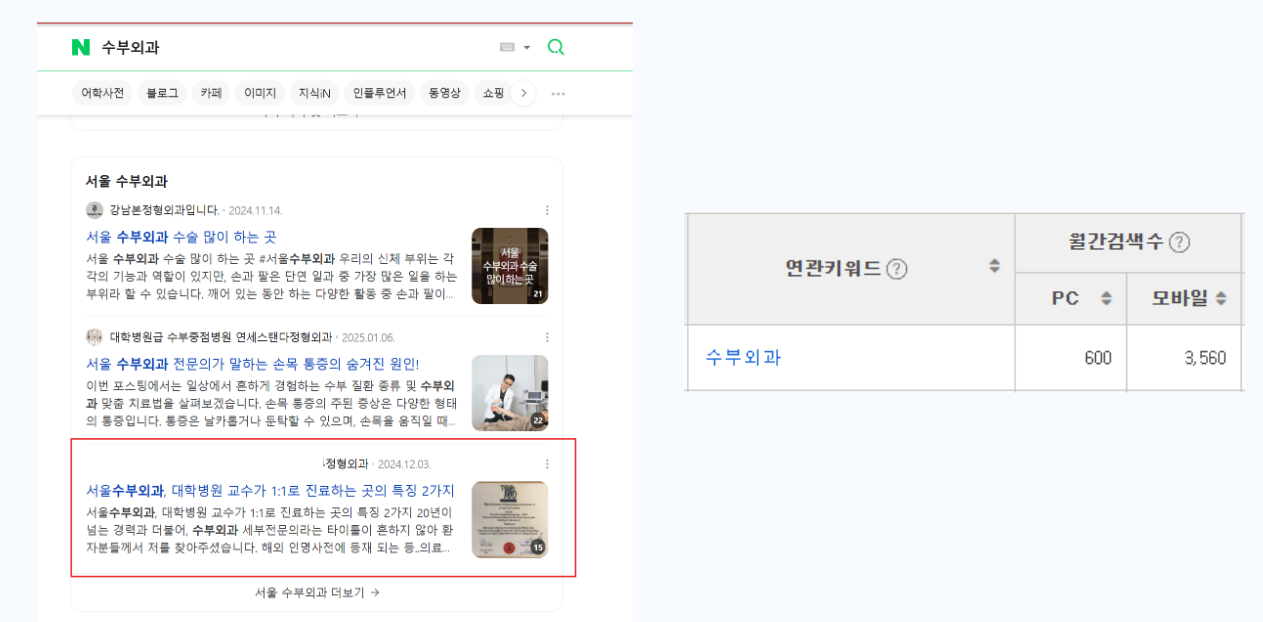The width and height of the screenshot is (1263, 622).
Task: Select the 이미지 tab
Action: click(260, 93)
